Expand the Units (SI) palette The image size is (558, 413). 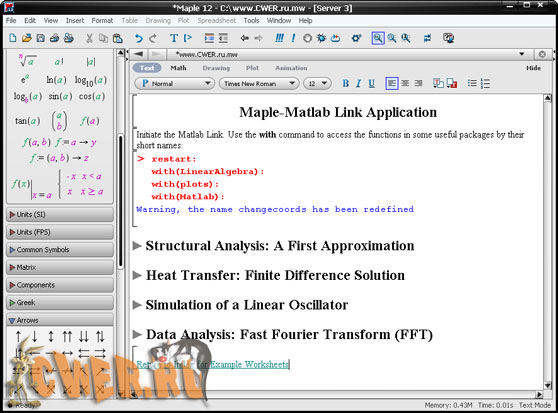[x=60, y=215]
